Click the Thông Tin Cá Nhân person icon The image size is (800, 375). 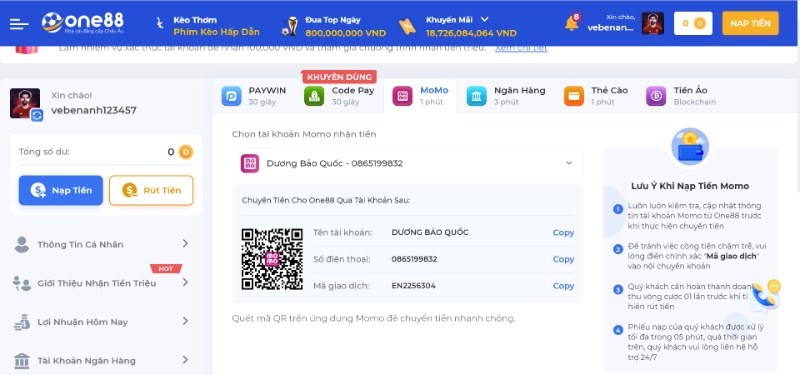pyautogui.click(x=22, y=244)
